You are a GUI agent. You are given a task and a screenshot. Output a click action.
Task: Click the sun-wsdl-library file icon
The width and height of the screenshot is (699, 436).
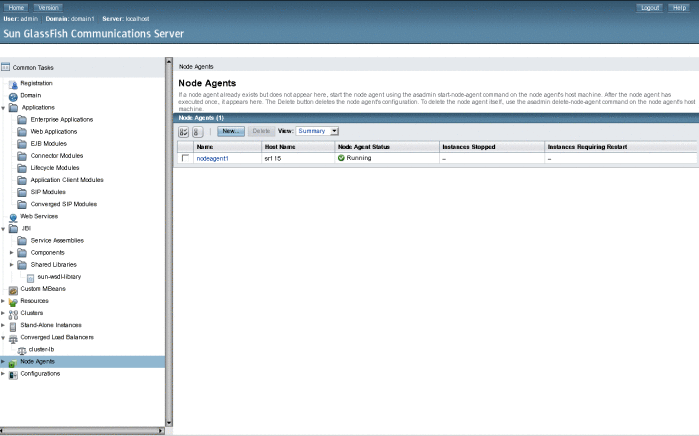(x=30, y=278)
